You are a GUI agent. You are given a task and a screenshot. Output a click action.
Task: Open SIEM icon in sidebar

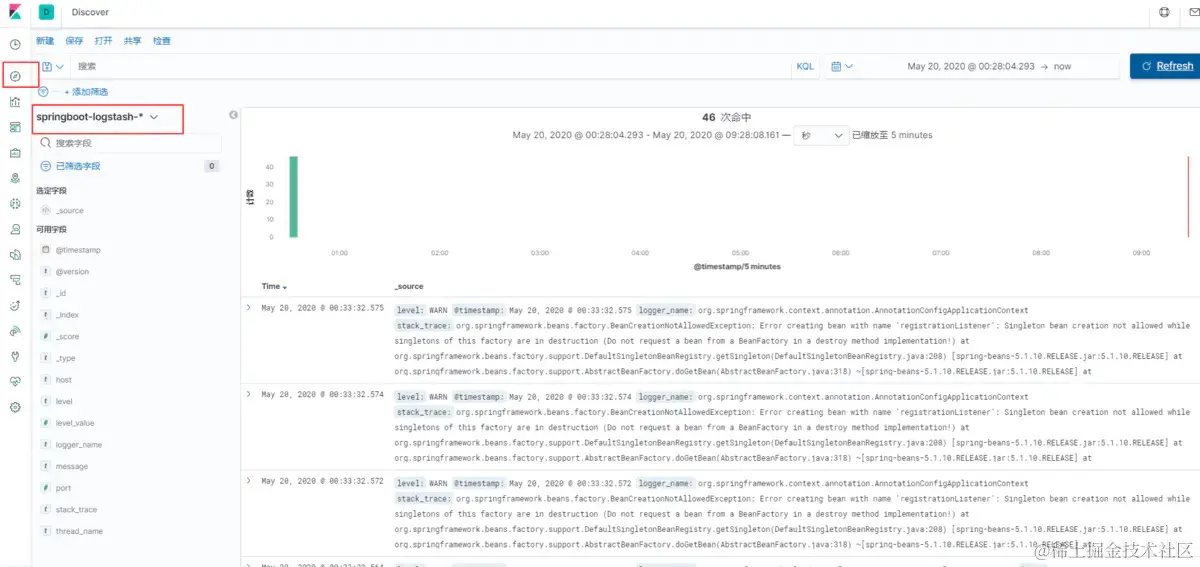coord(15,331)
